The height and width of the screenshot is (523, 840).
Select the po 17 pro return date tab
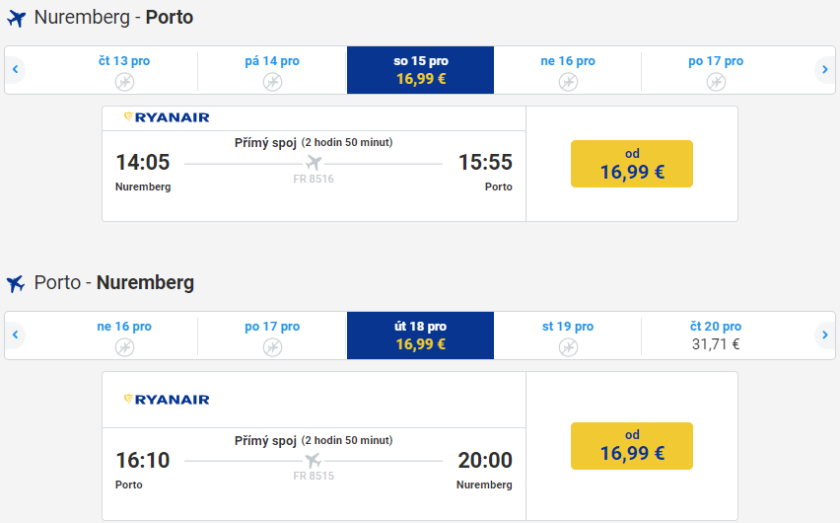point(272,335)
